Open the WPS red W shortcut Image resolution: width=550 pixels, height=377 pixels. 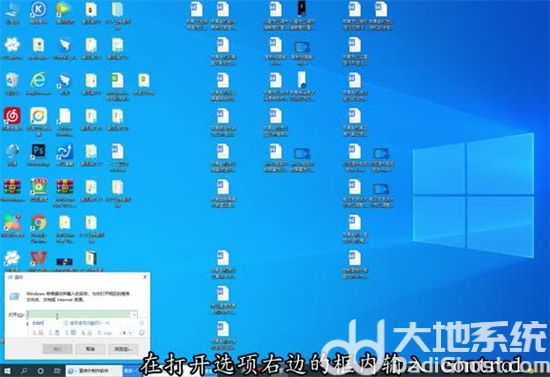point(39,261)
